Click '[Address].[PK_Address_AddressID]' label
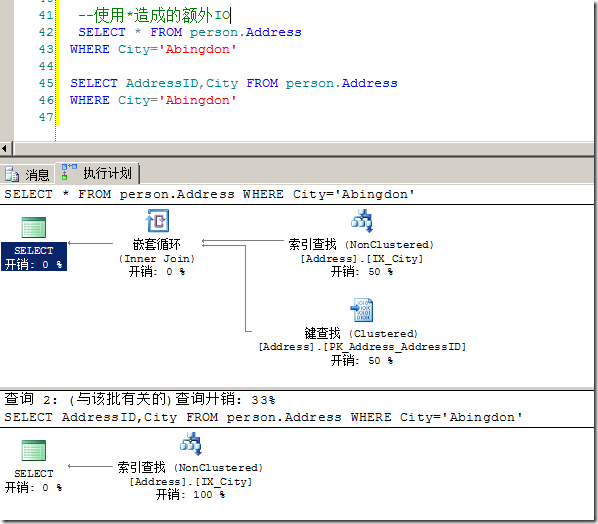 tap(362, 347)
